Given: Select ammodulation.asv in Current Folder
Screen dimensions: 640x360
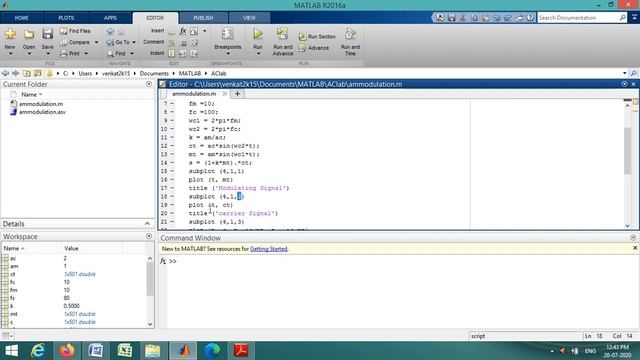Looking at the screenshot, I should pyautogui.click(x=42, y=112).
